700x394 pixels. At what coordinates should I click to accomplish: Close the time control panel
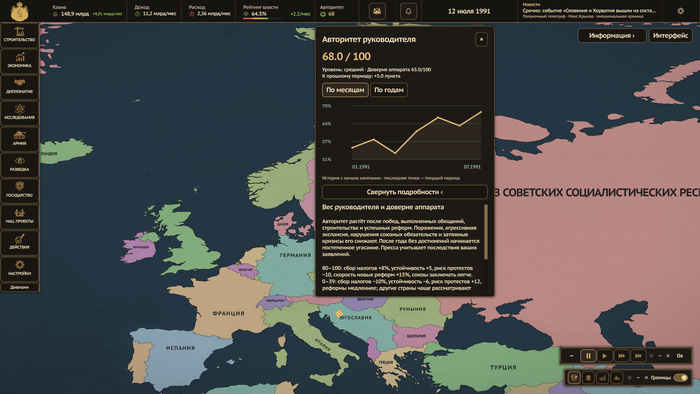tap(668, 356)
